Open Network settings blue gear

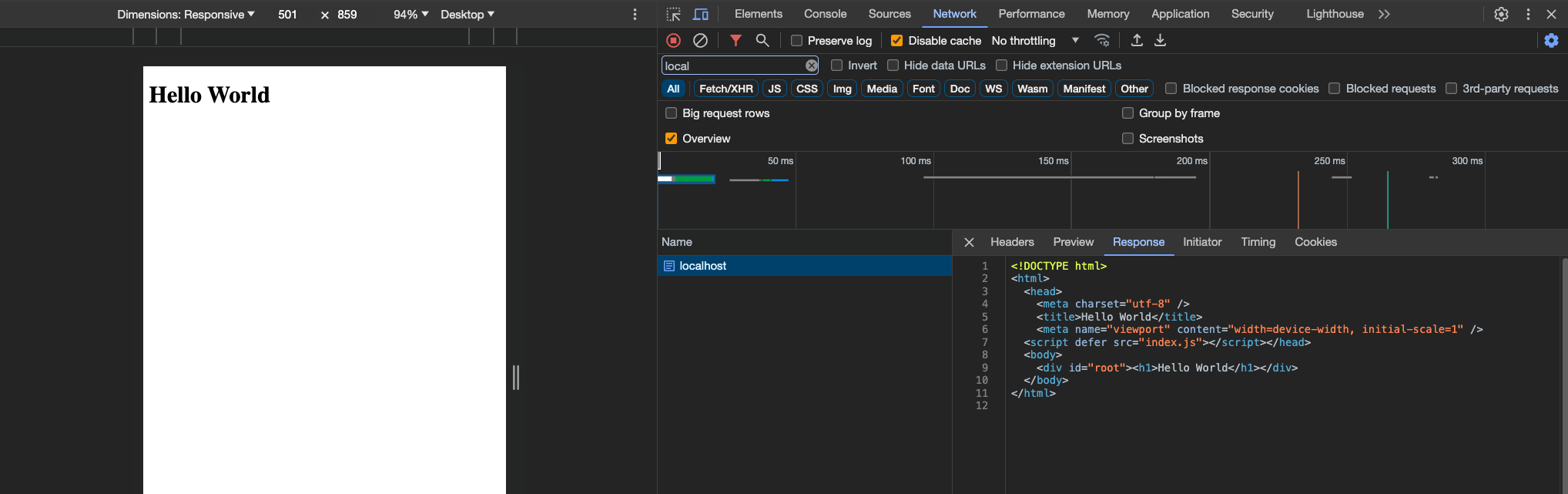coord(1552,40)
